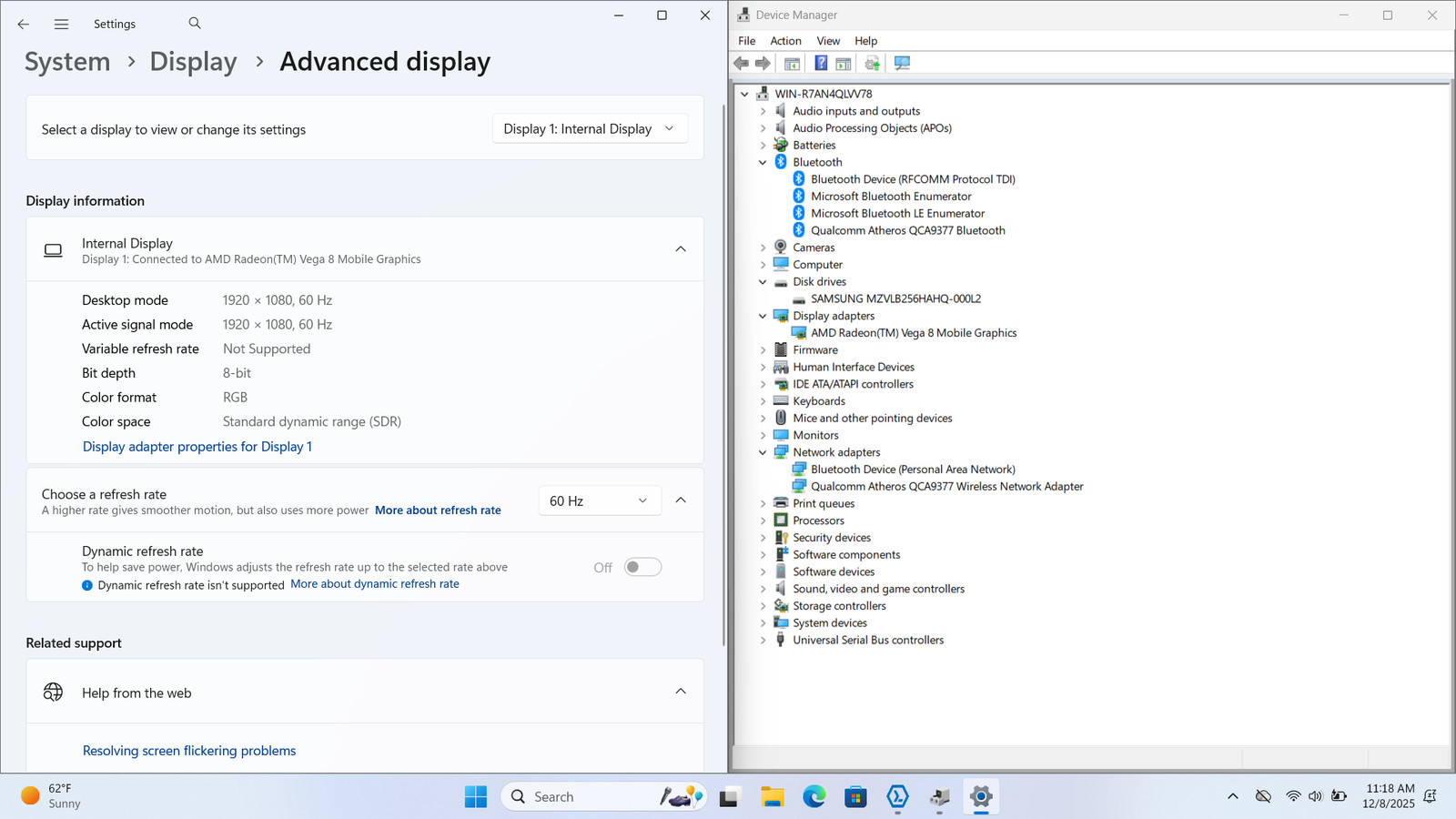Select SAMSUNG MZVLB256HAHQ-000L2 disk drive
The width and height of the screenshot is (1456, 819).
[x=895, y=298]
